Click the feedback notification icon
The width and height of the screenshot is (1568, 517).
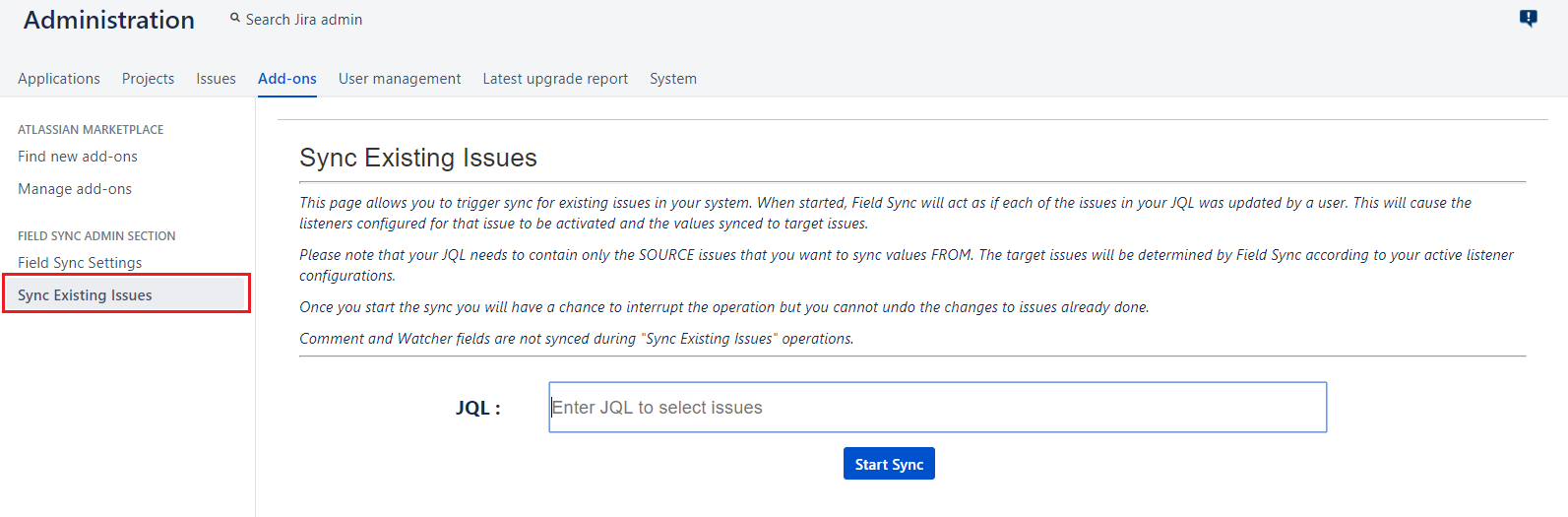tap(1528, 18)
